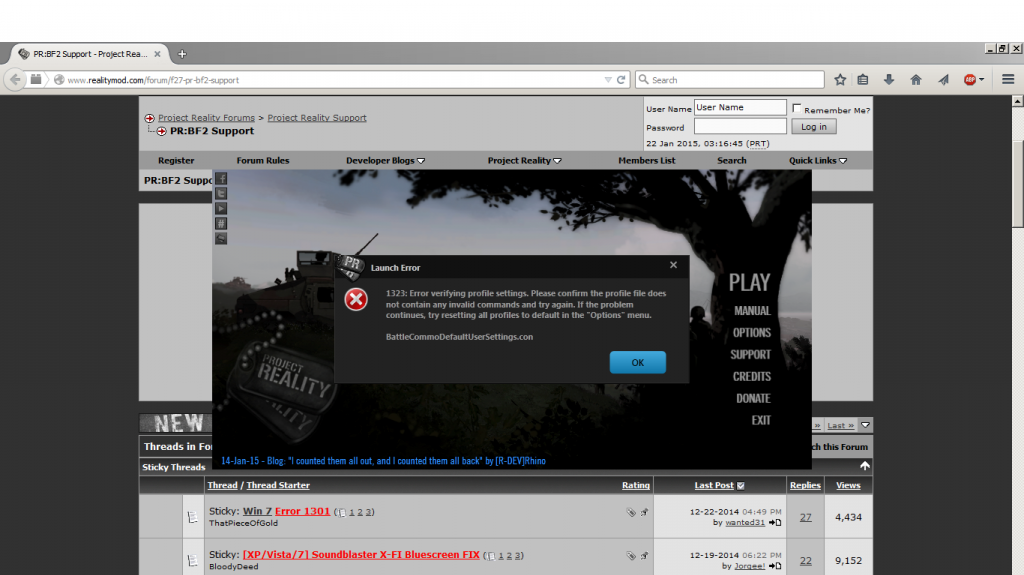
Task: Open the Quick Links dropdown
Action: 818,160
